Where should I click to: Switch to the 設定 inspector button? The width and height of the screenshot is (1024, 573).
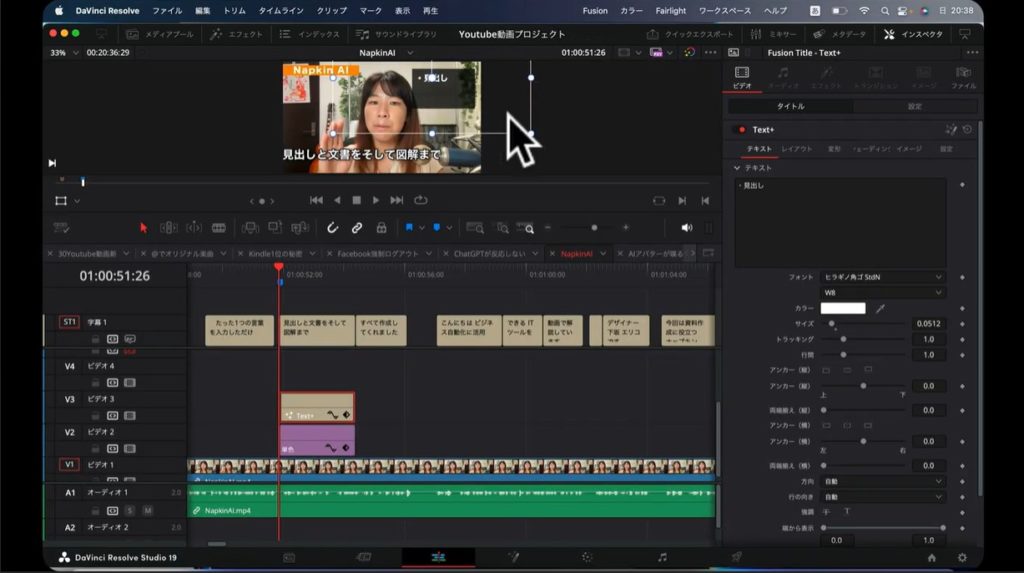pyautogui.click(x=914, y=106)
